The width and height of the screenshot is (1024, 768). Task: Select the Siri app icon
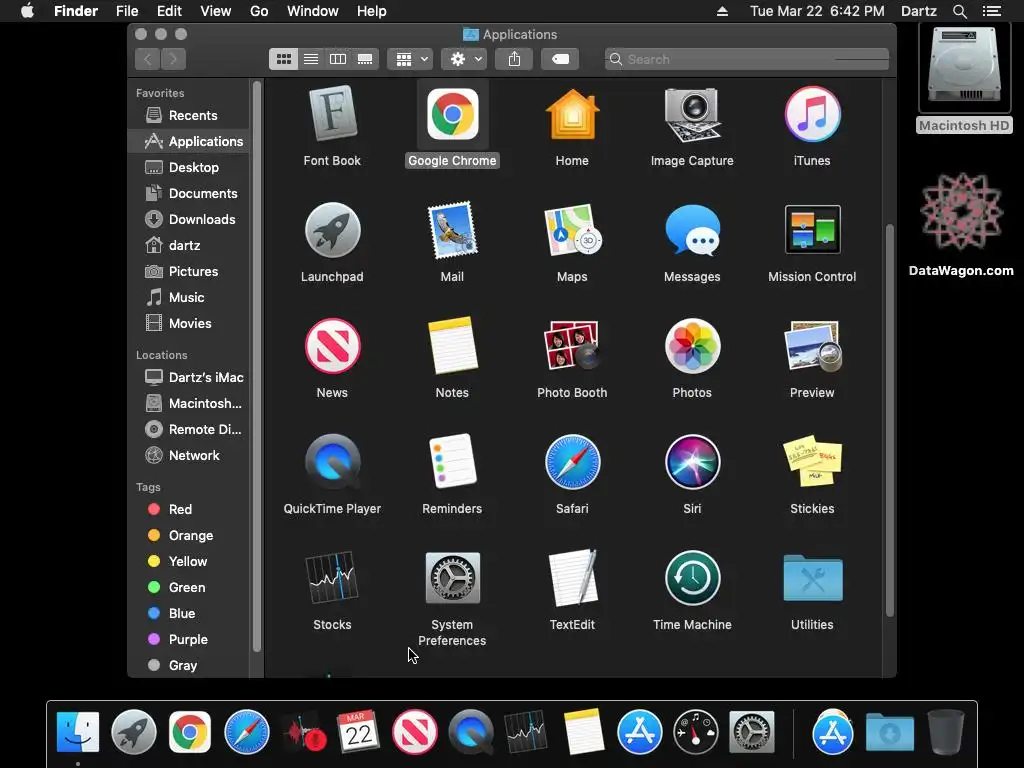click(692, 462)
